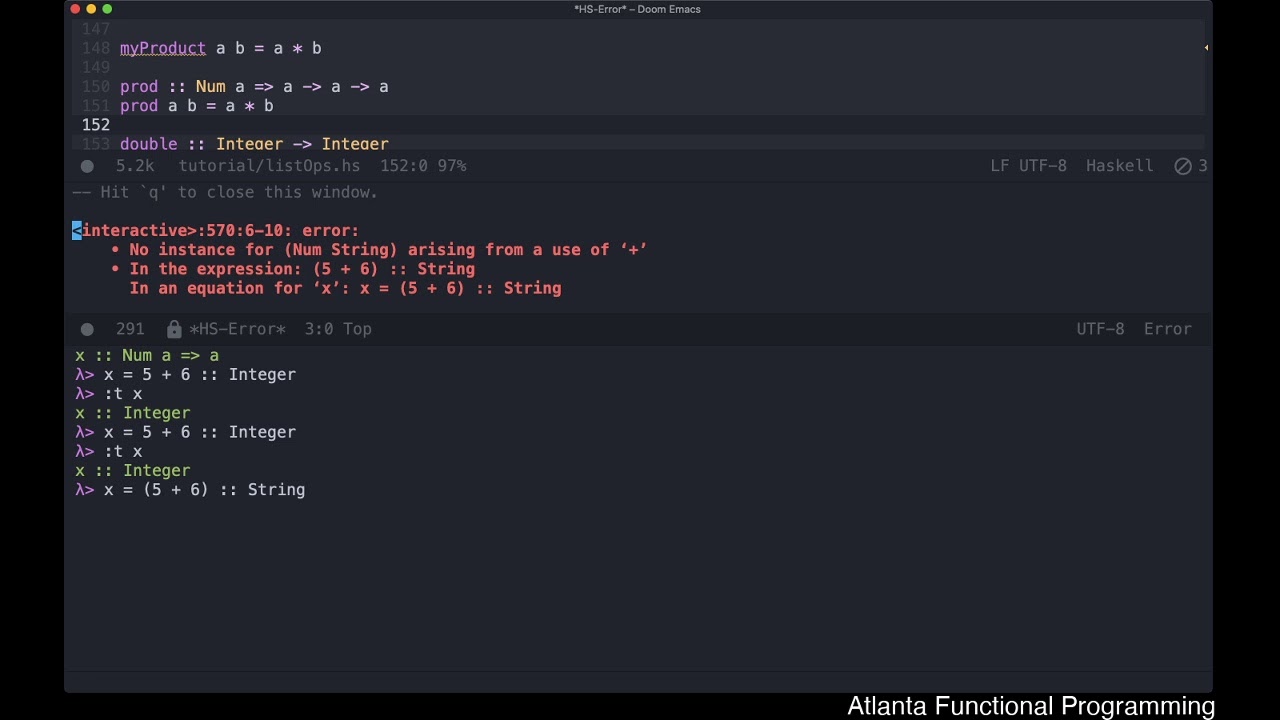
Task: Click the echo area at window bottom
Action: coord(638,681)
